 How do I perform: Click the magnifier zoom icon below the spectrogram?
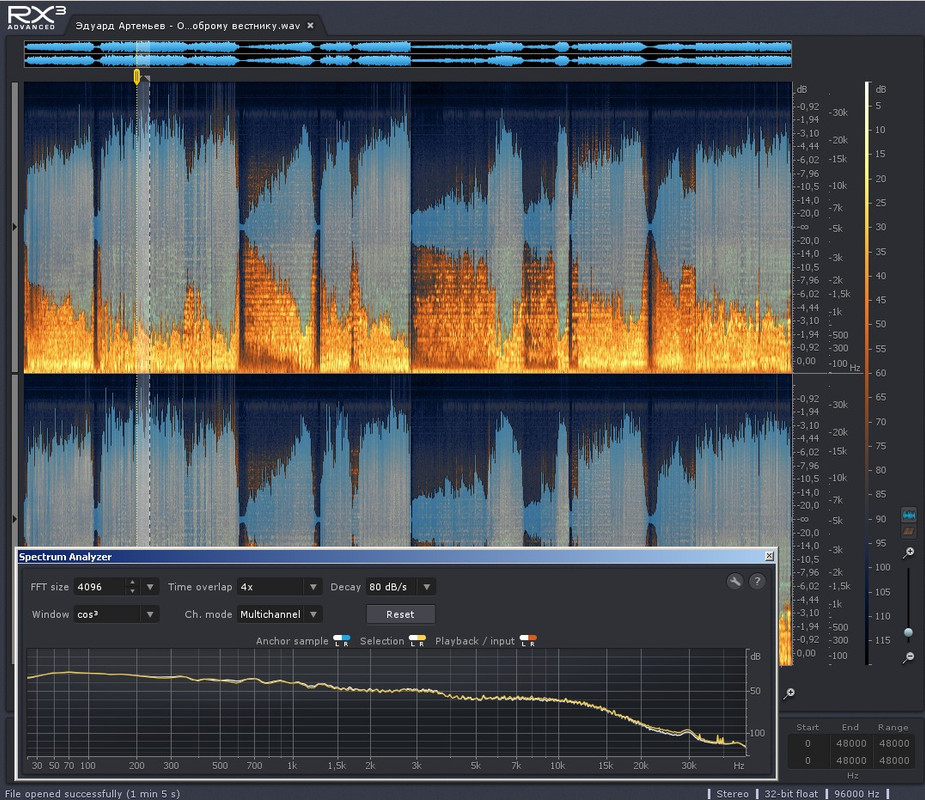789,693
